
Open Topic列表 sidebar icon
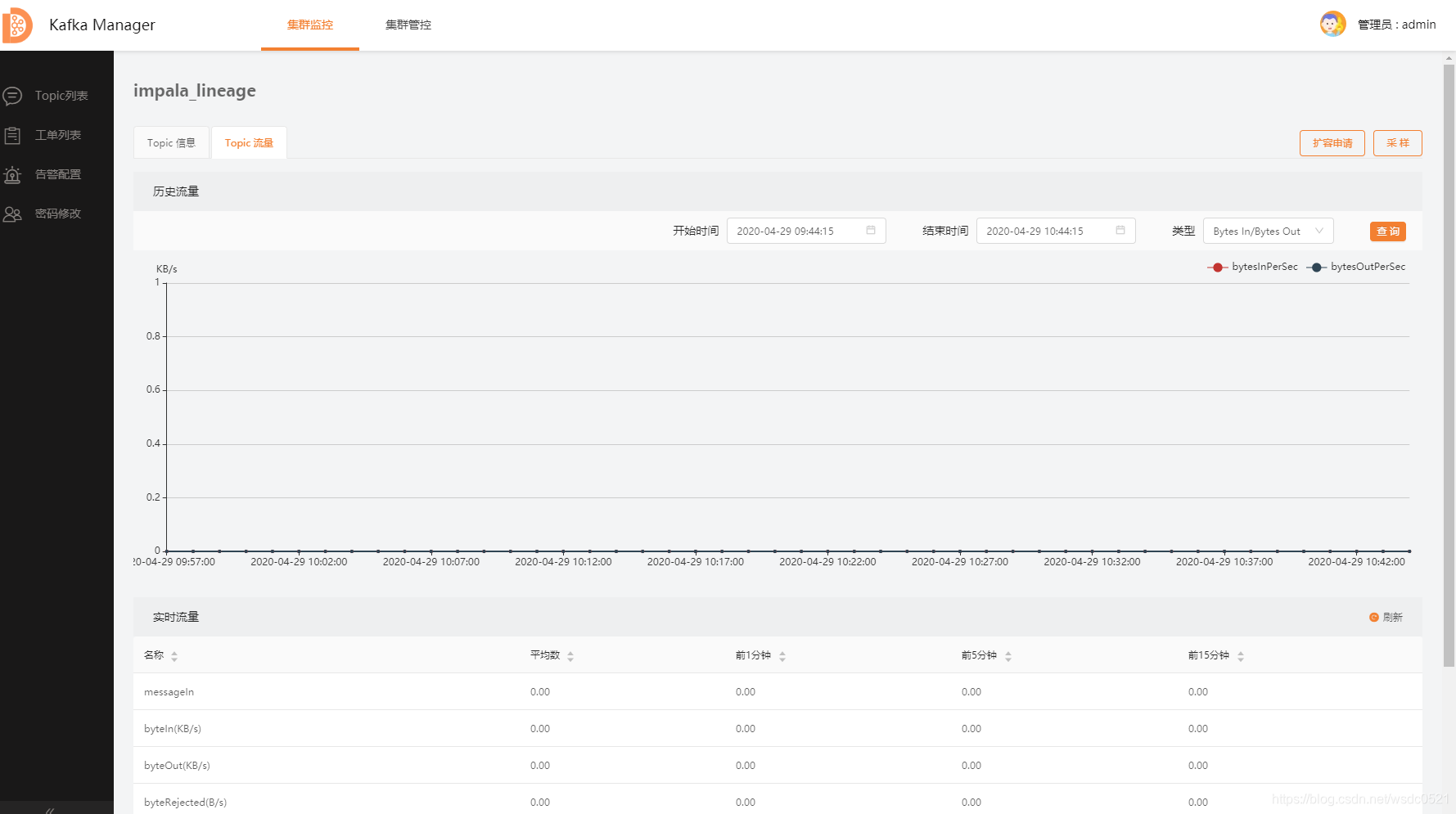tap(12, 96)
